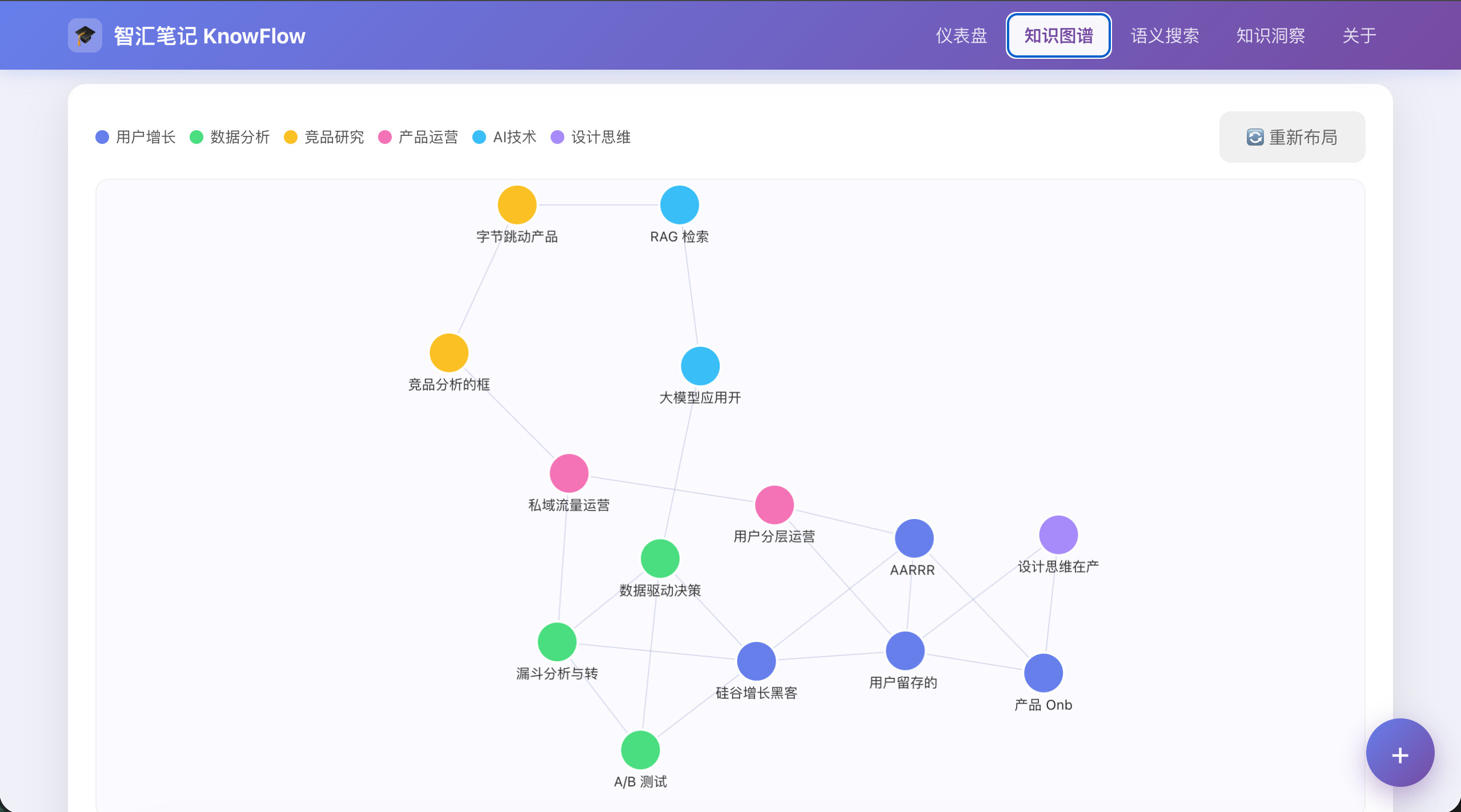Select the 产品 Onb node circle

coord(1043,673)
